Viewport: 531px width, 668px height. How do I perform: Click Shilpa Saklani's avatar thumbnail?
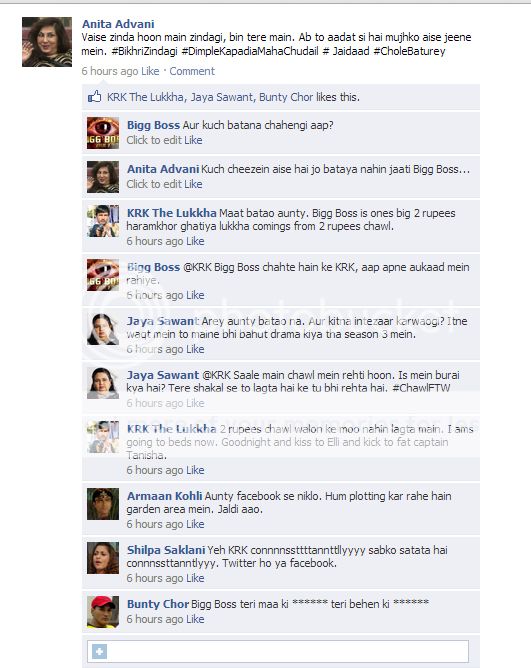[x=103, y=558]
